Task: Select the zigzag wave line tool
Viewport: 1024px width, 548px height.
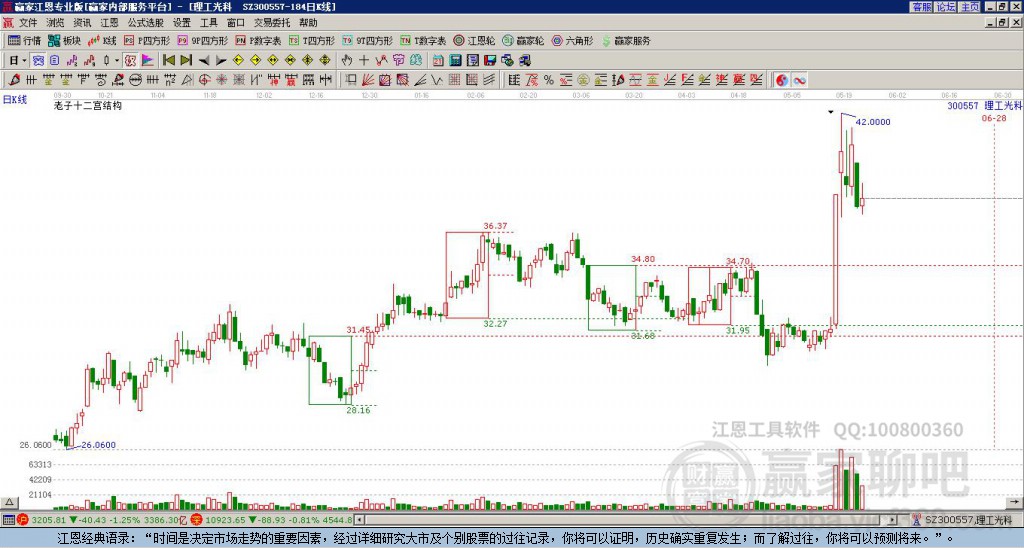Action: pos(436,80)
